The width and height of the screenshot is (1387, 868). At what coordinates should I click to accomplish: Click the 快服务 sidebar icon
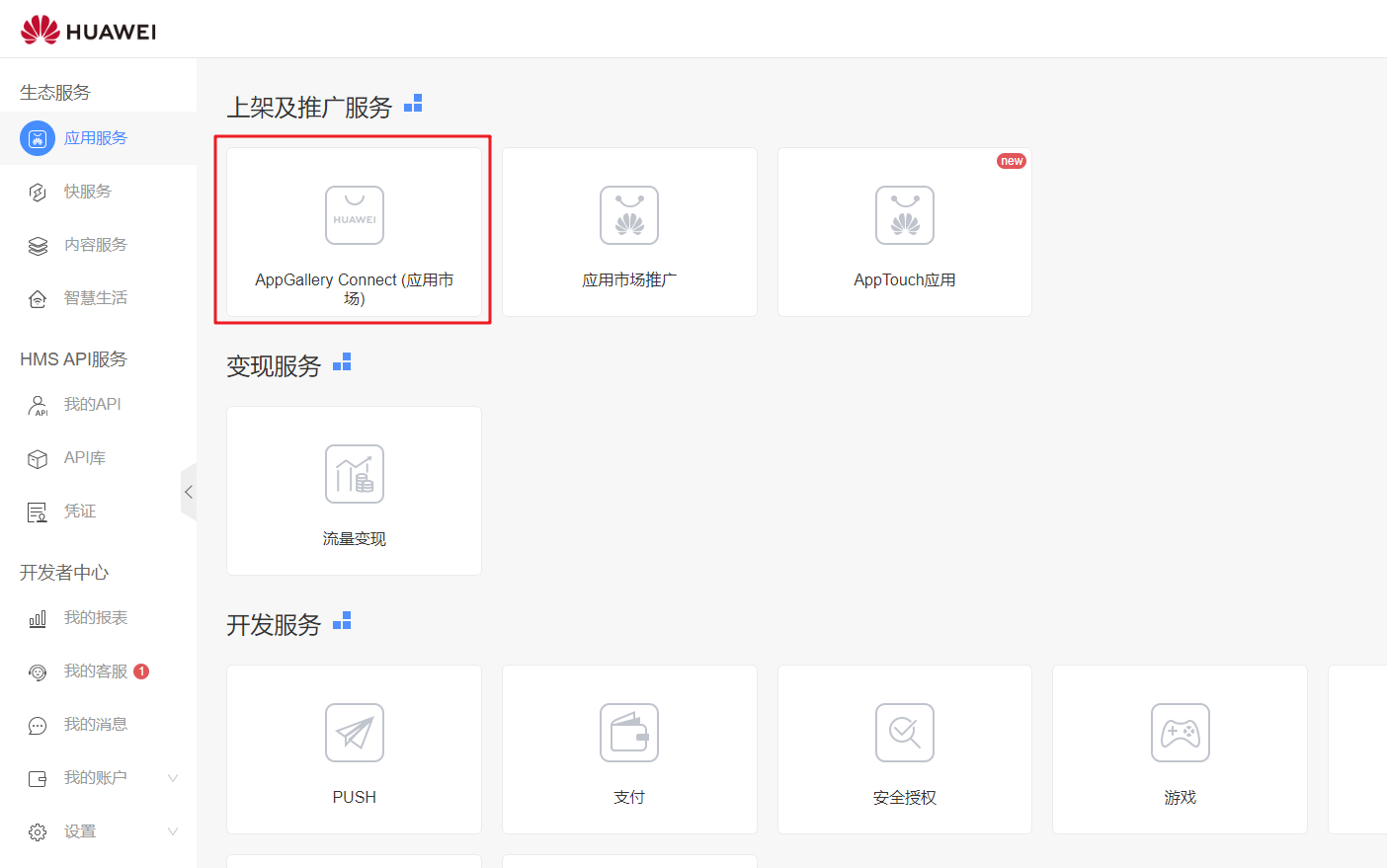pos(38,192)
